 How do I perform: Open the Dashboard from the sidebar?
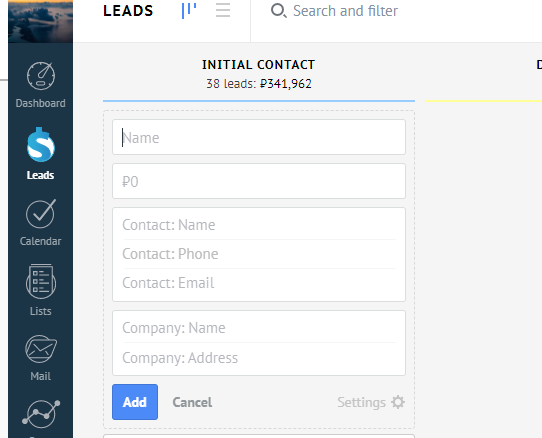pyautogui.click(x=40, y=85)
